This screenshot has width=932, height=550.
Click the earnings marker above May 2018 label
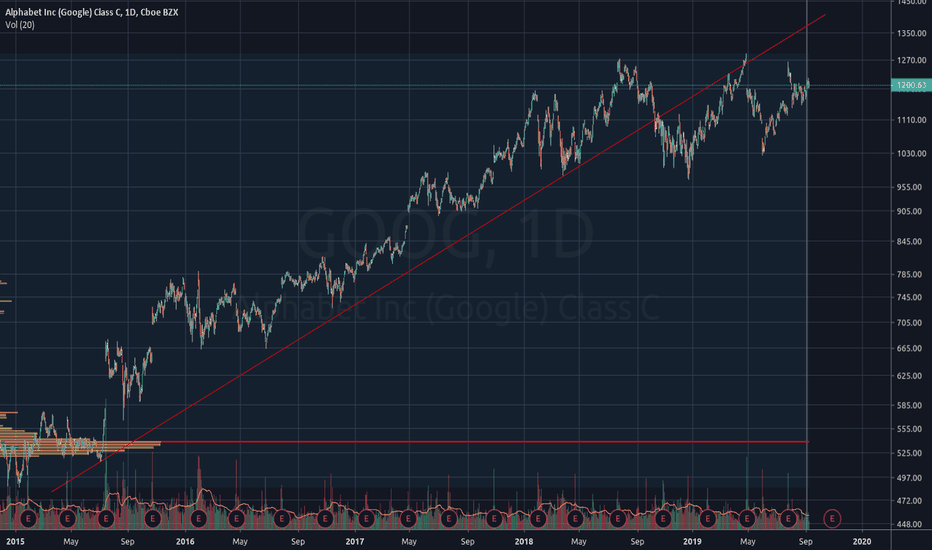[x=575, y=519]
